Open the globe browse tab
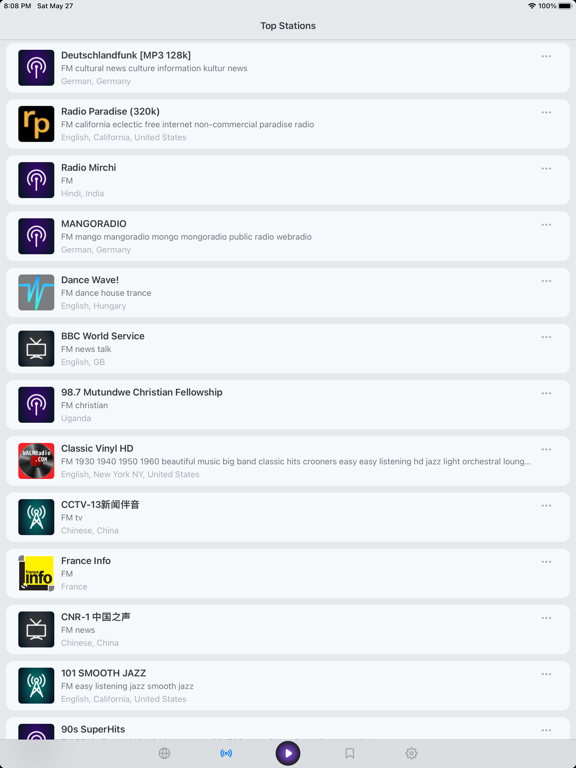This screenshot has height=768, width=576. (165, 753)
